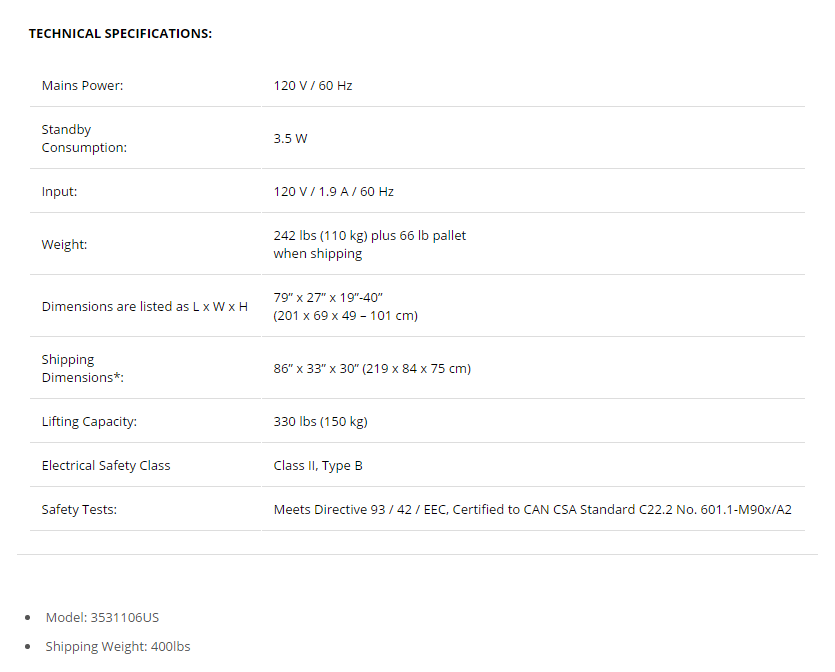Click the 242 lbs weight value
The image size is (835, 672).
(x=370, y=244)
